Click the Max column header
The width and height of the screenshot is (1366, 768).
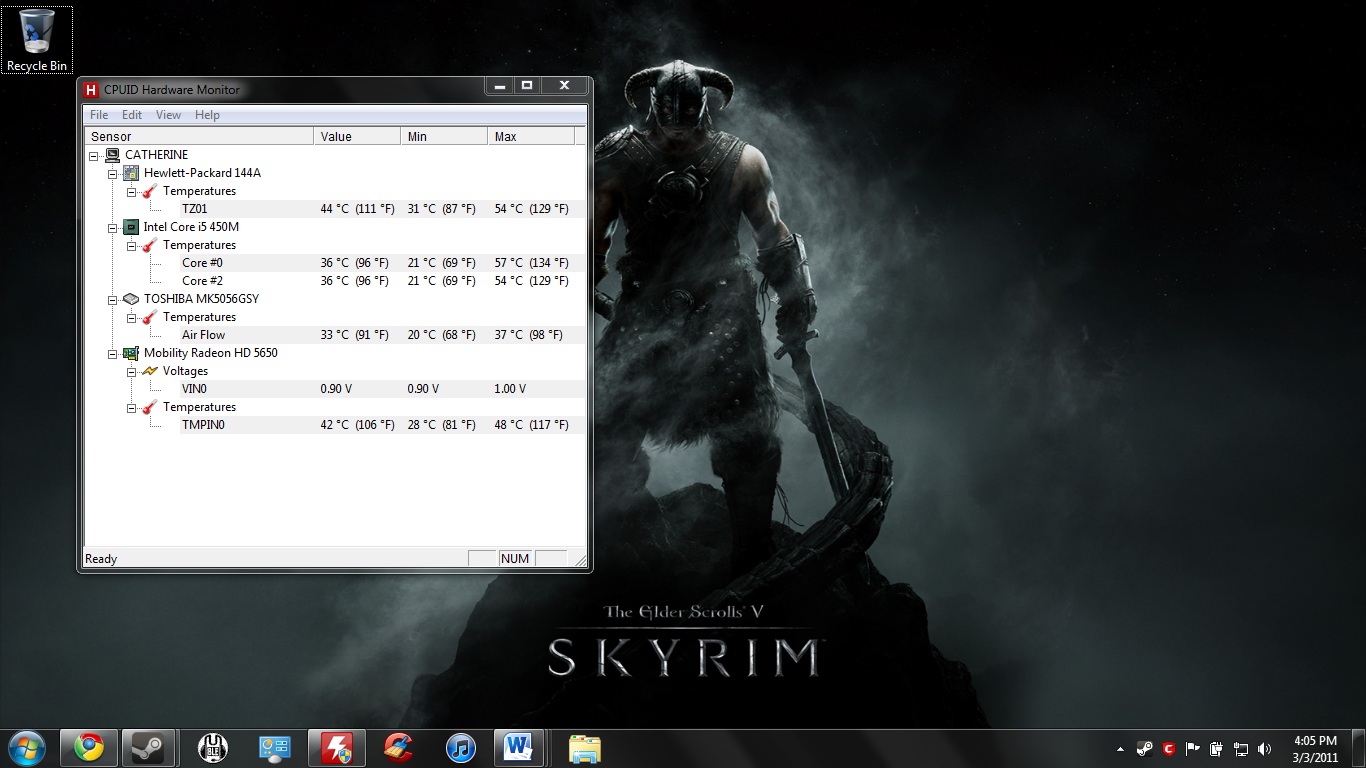531,136
